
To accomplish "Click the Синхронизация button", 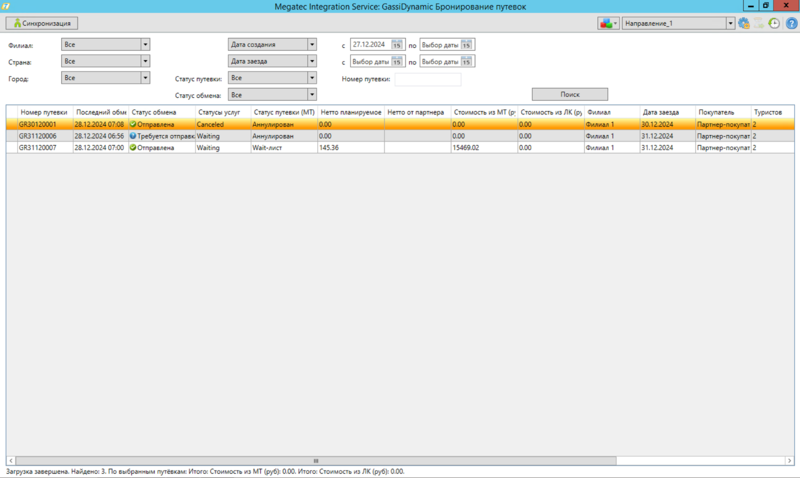I will [x=42, y=22].
